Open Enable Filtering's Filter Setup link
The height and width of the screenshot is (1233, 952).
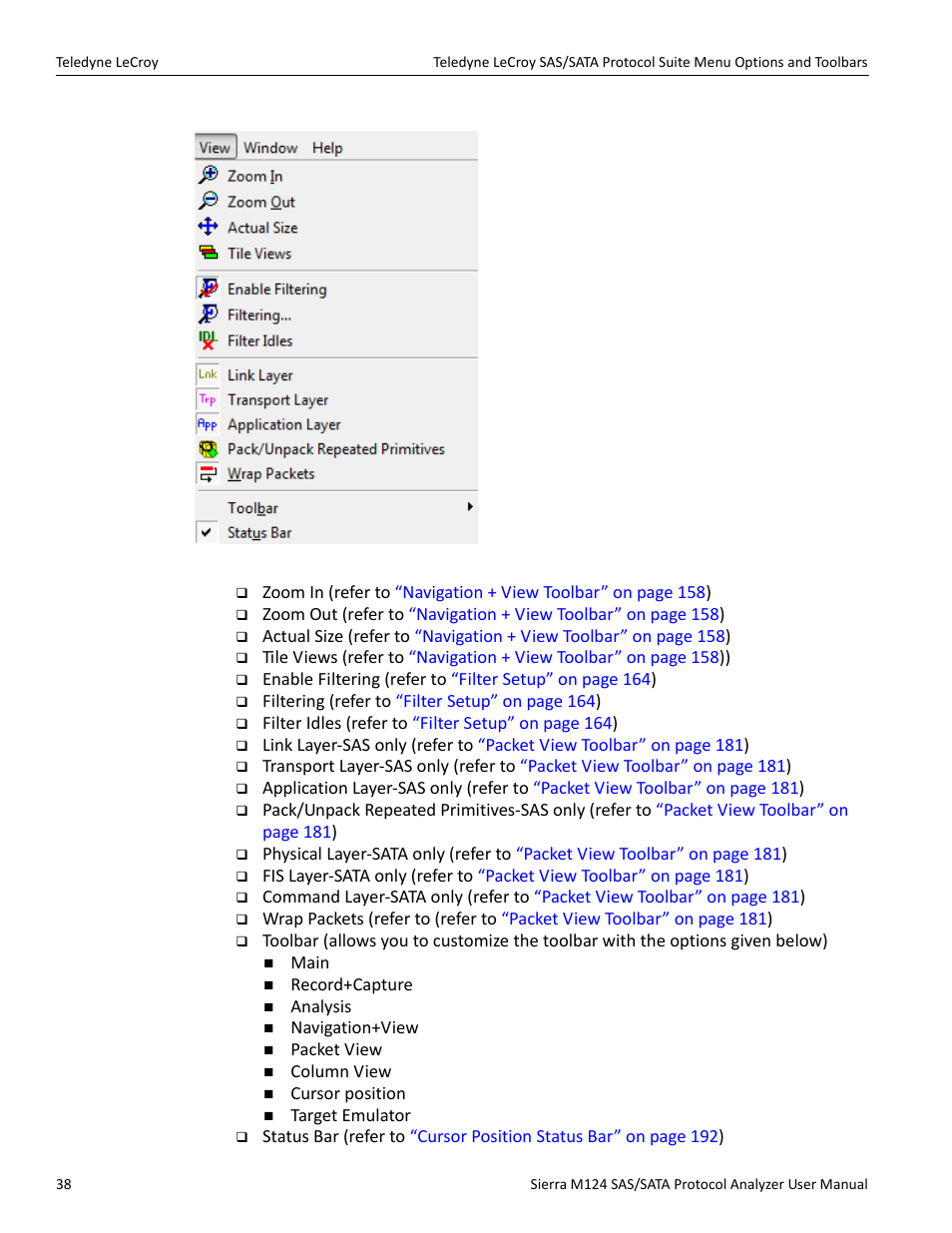551,679
